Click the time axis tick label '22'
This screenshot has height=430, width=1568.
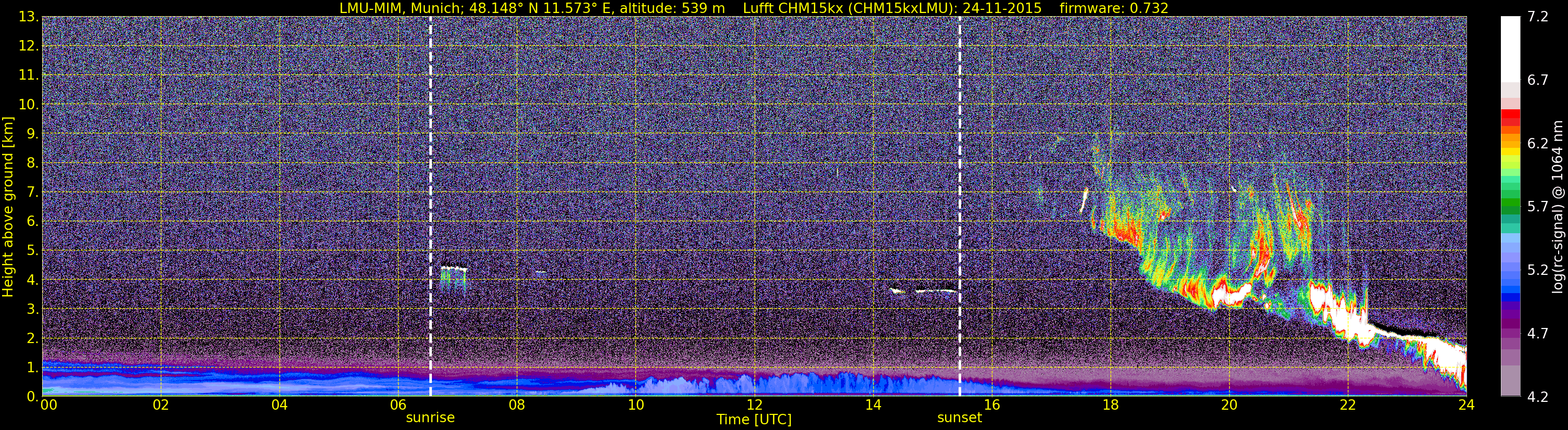pos(1348,405)
